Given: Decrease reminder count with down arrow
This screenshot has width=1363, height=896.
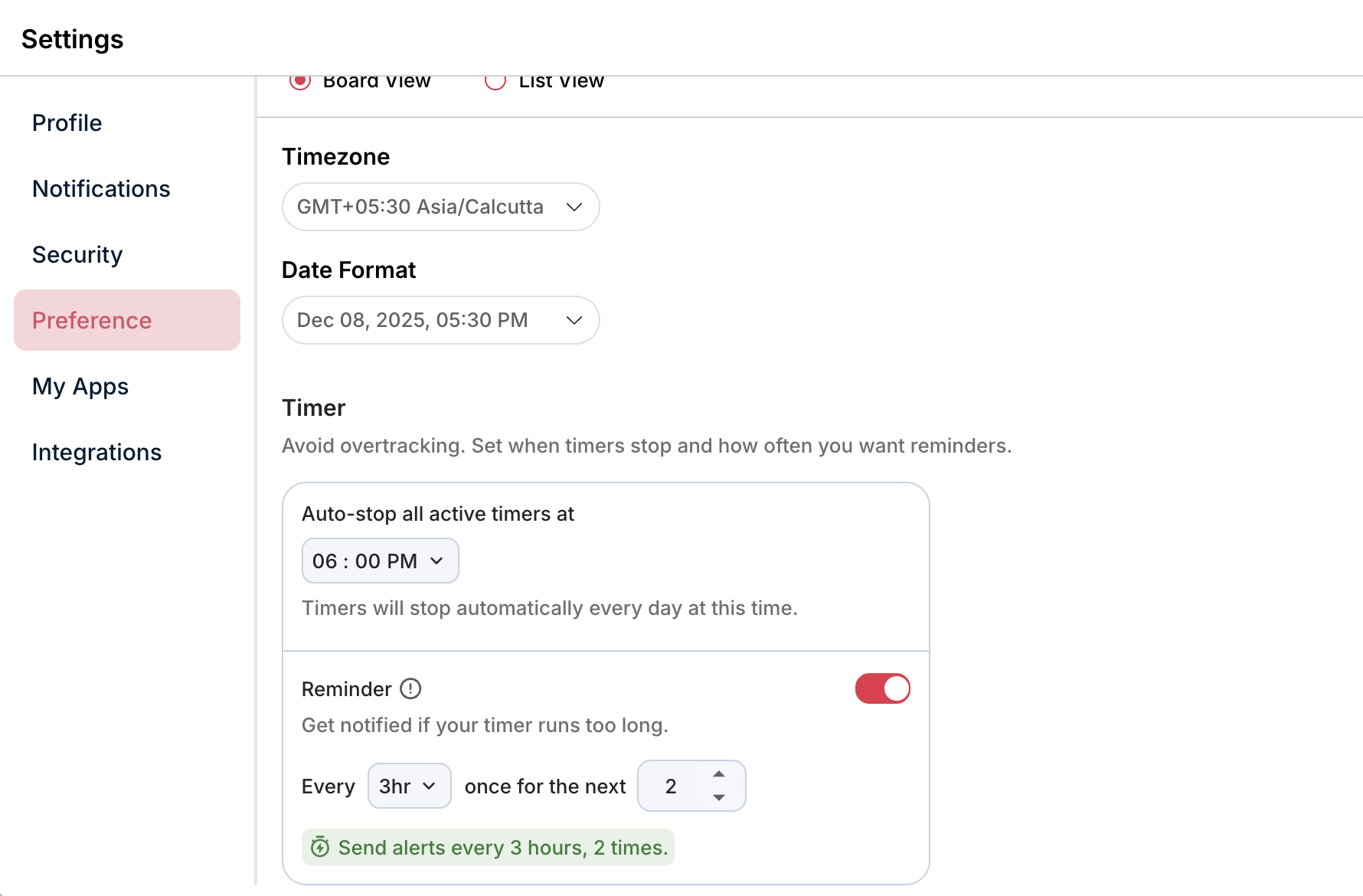Looking at the screenshot, I should click(718, 797).
